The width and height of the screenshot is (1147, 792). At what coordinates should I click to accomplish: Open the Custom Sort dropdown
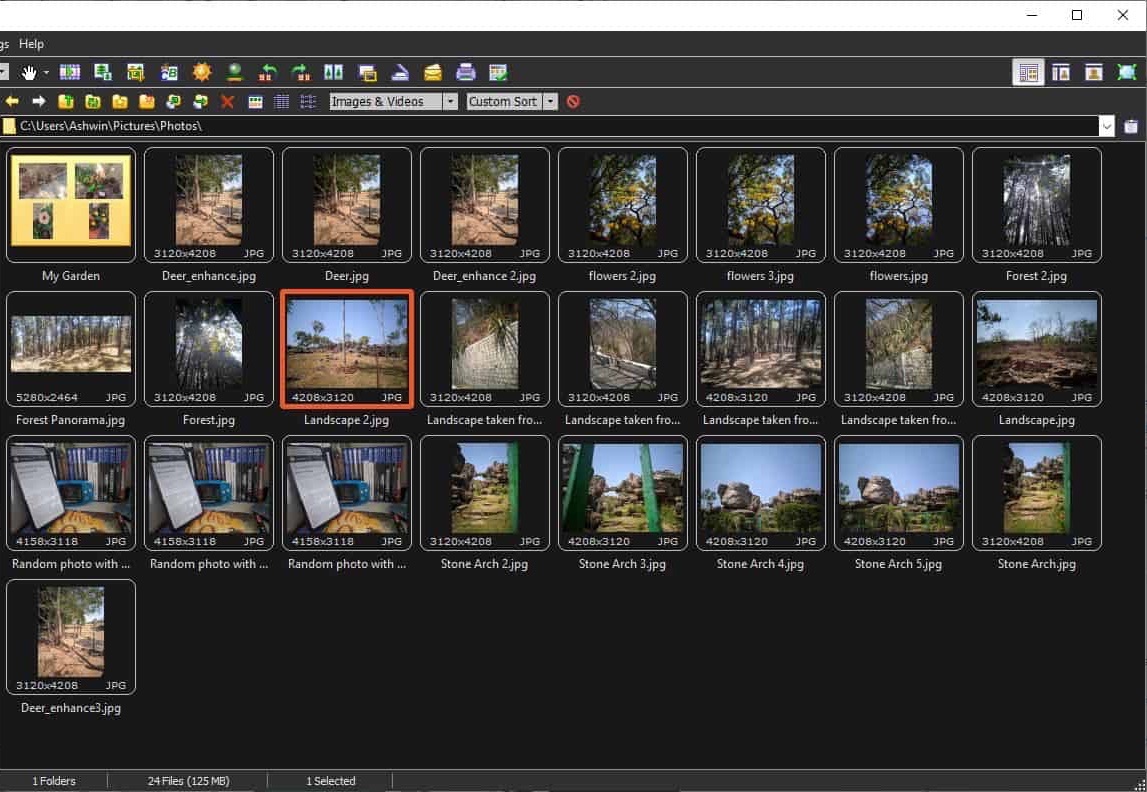tap(549, 101)
